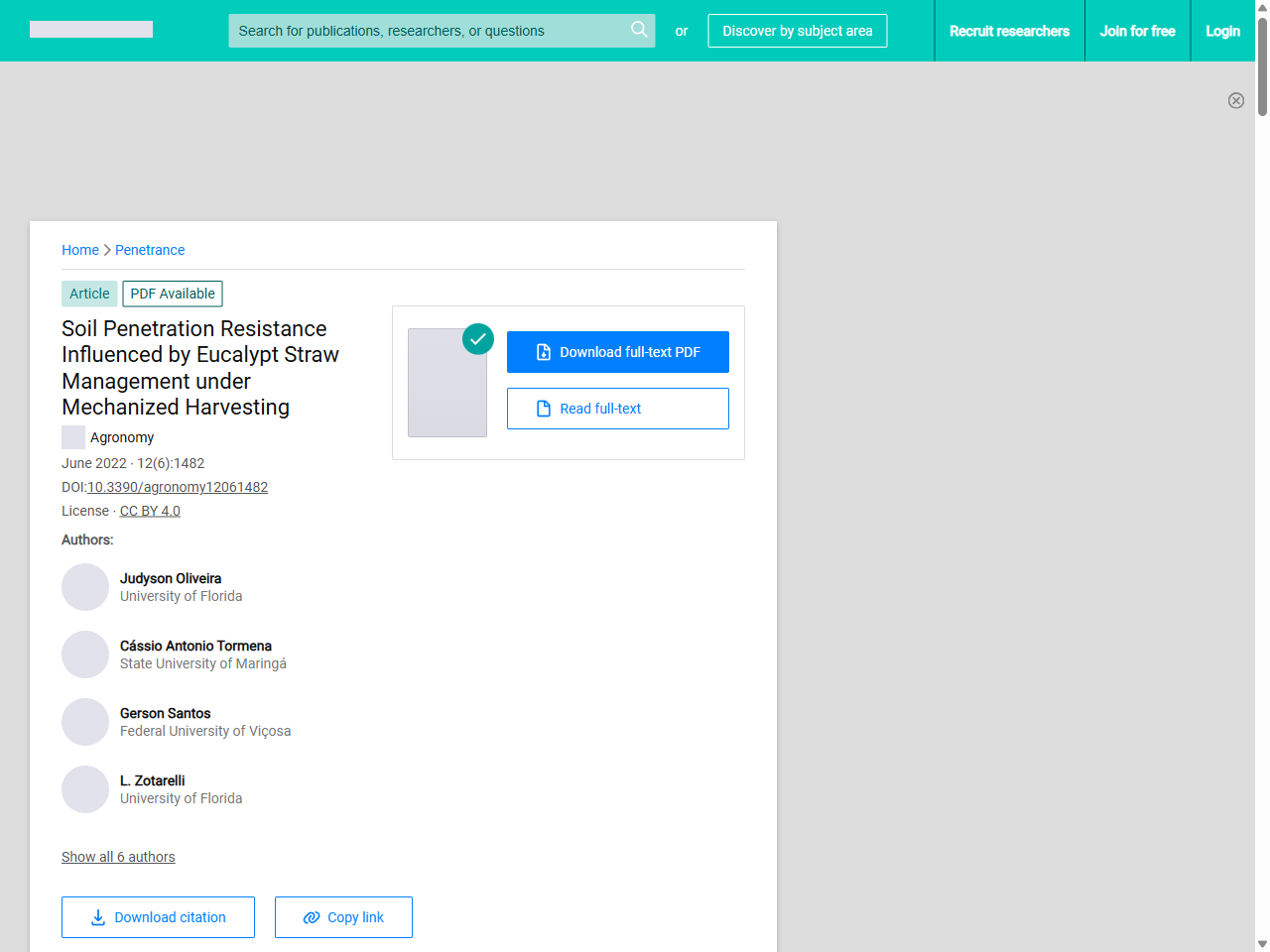Copy link to this article

pyautogui.click(x=343, y=917)
